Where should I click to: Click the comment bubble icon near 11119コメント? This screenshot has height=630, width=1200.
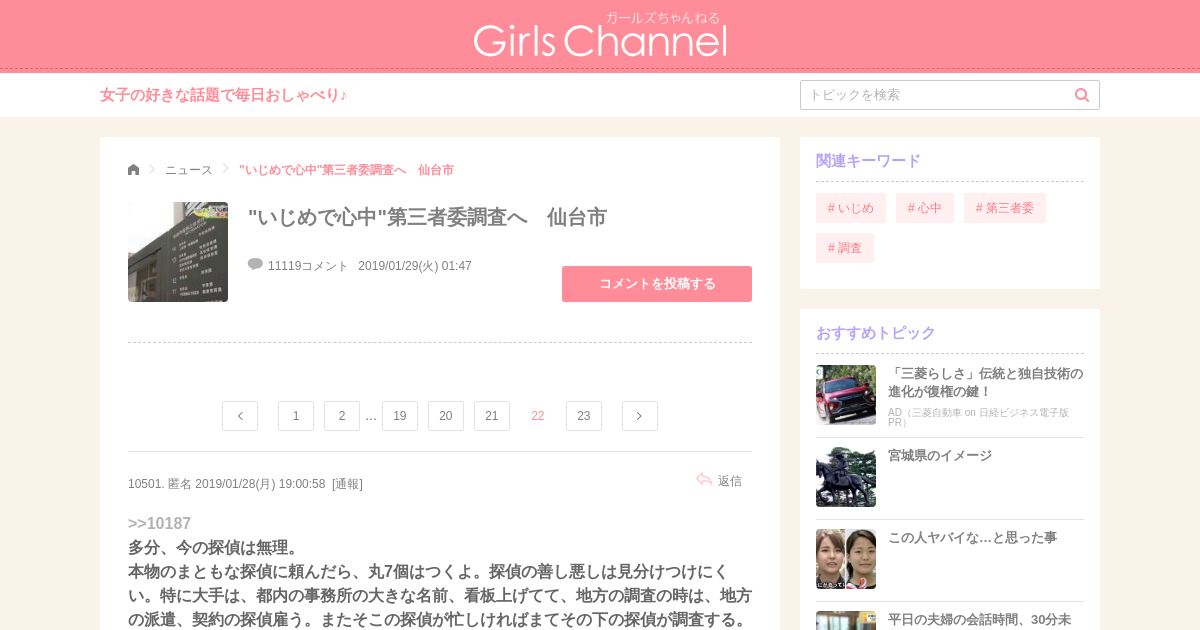(255, 265)
